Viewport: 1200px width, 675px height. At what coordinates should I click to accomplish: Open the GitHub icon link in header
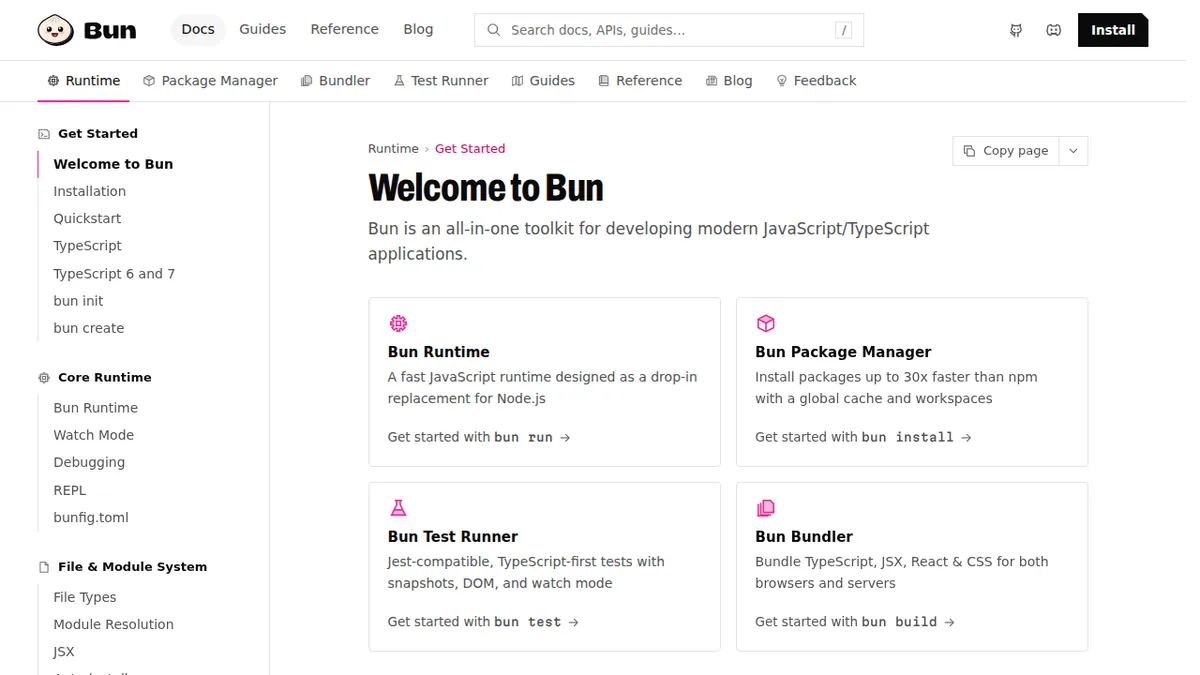coord(1016,30)
